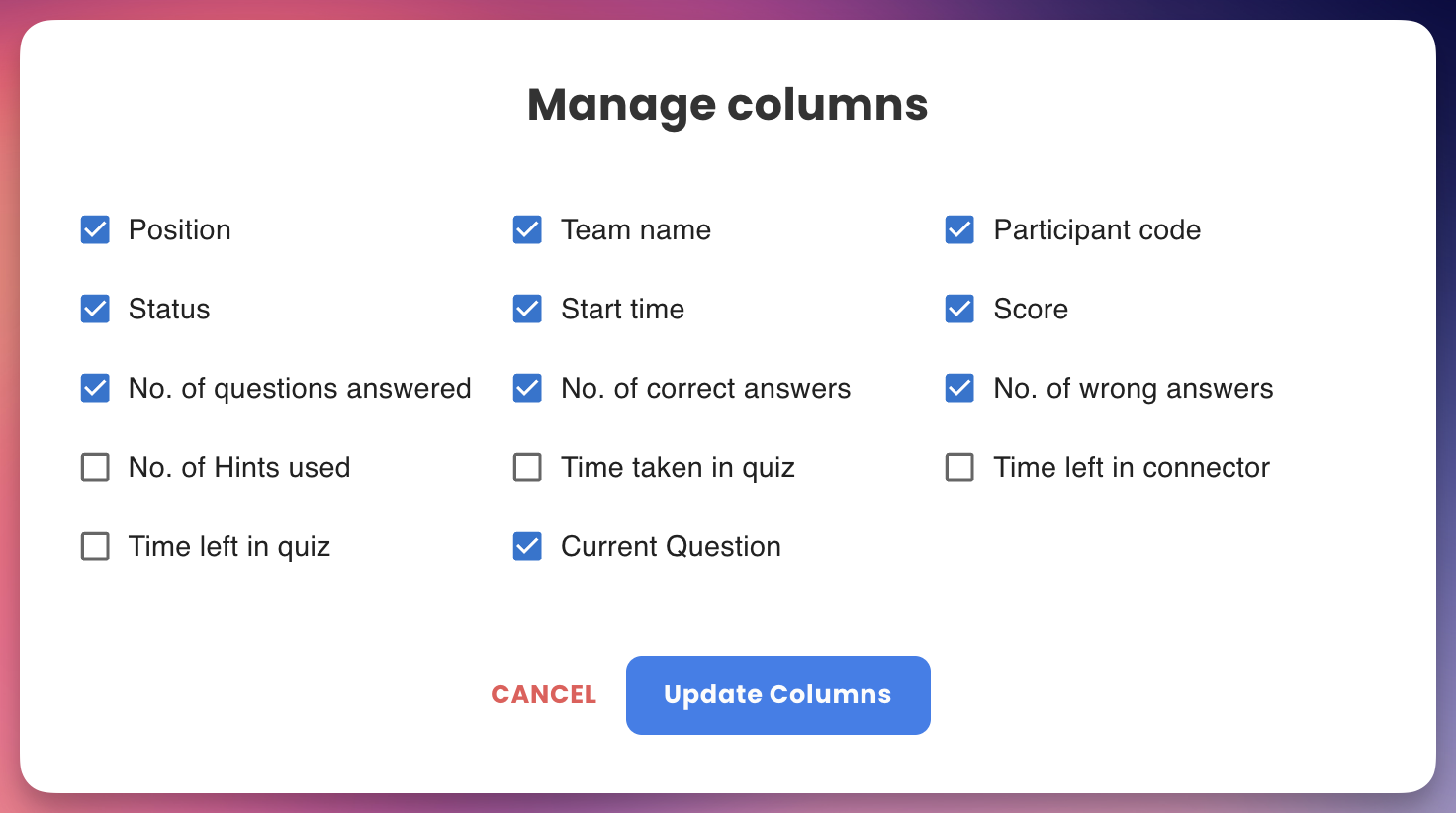The width and height of the screenshot is (1456, 813).
Task: Uncheck the Current Question checkbox
Action: coord(527,546)
